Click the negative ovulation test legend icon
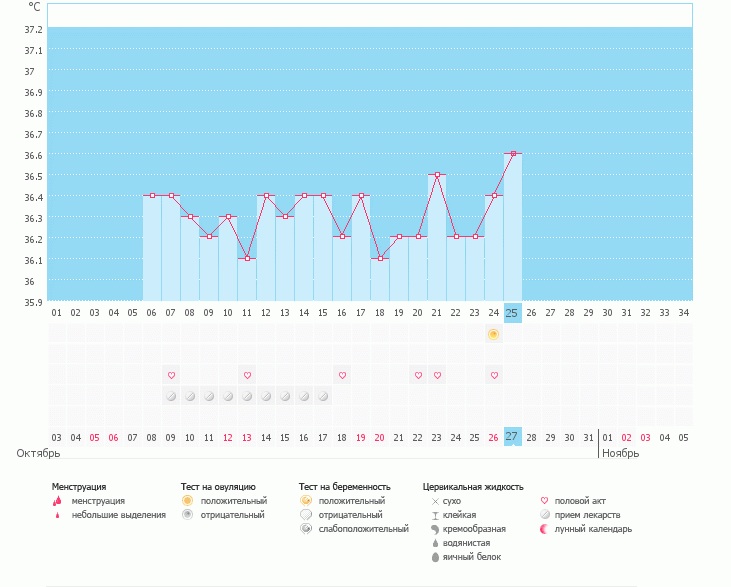 (x=187, y=515)
